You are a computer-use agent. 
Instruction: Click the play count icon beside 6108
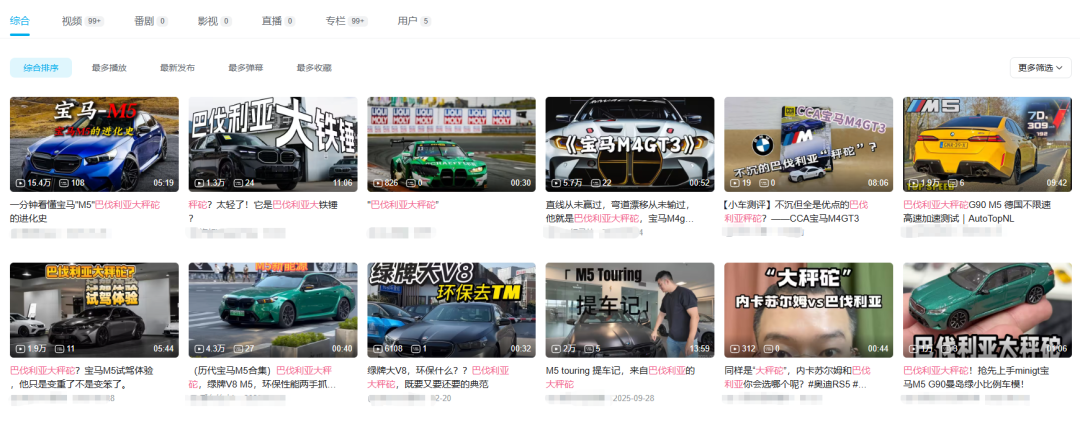(377, 349)
